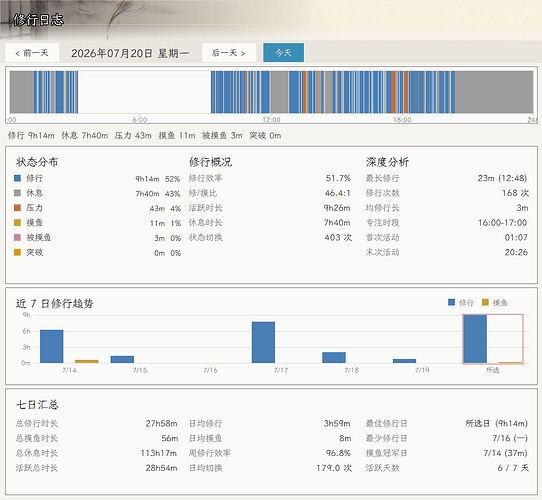Click the 活跃总时长 value 28h54m
Image resolution: width=542 pixels, height=500 pixels.
point(161,468)
